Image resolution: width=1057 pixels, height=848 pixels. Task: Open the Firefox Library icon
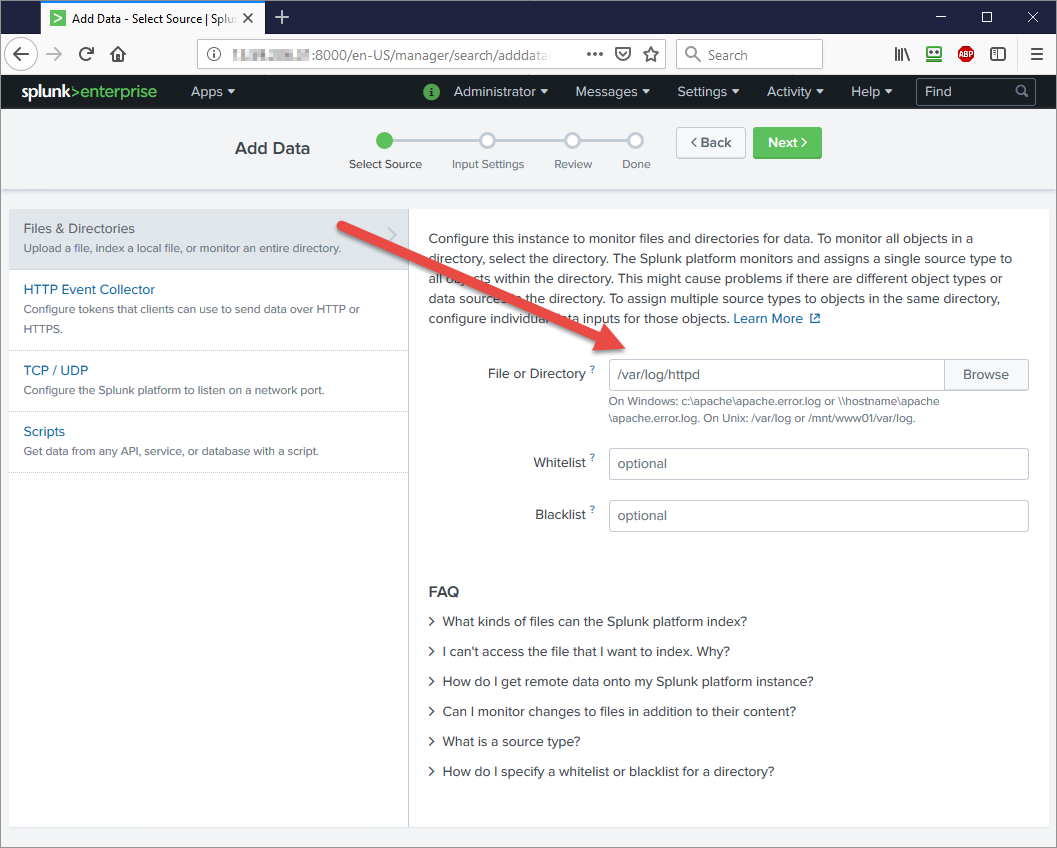coord(902,54)
